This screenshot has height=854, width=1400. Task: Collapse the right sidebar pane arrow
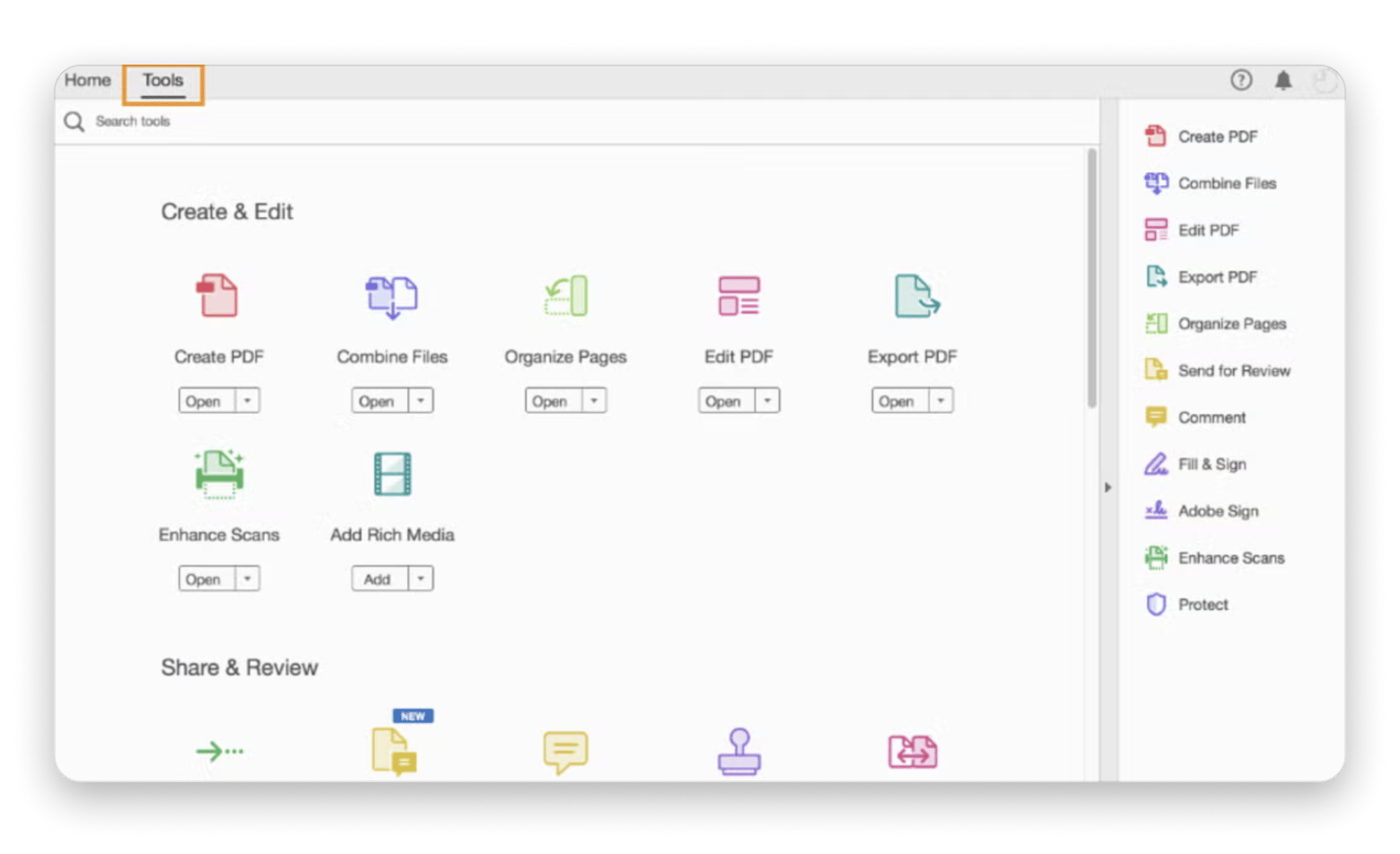pos(1108,487)
